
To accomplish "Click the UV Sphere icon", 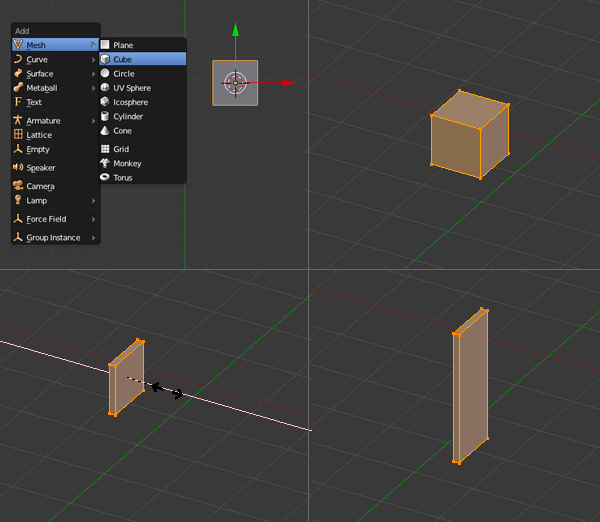I will (105, 87).
